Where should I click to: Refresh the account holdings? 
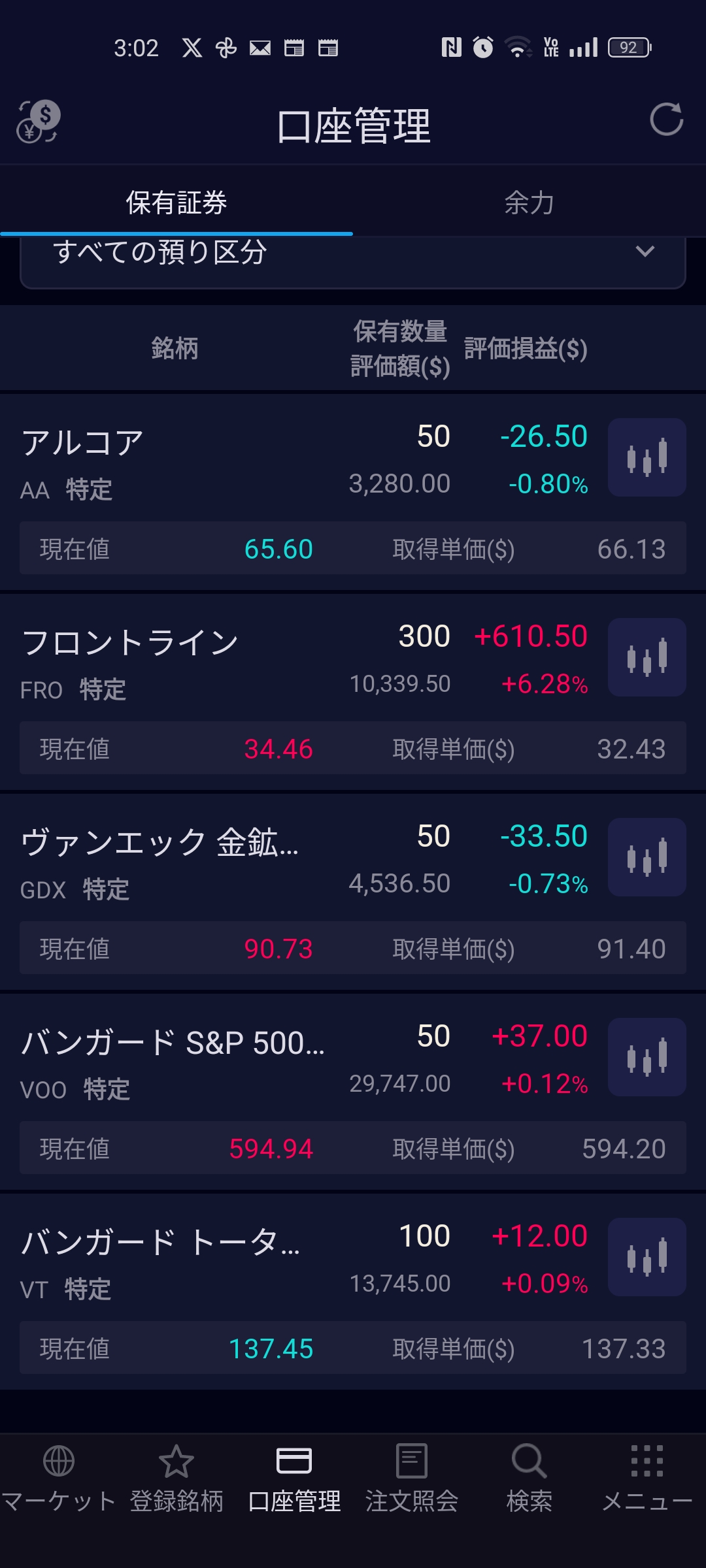point(666,120)
